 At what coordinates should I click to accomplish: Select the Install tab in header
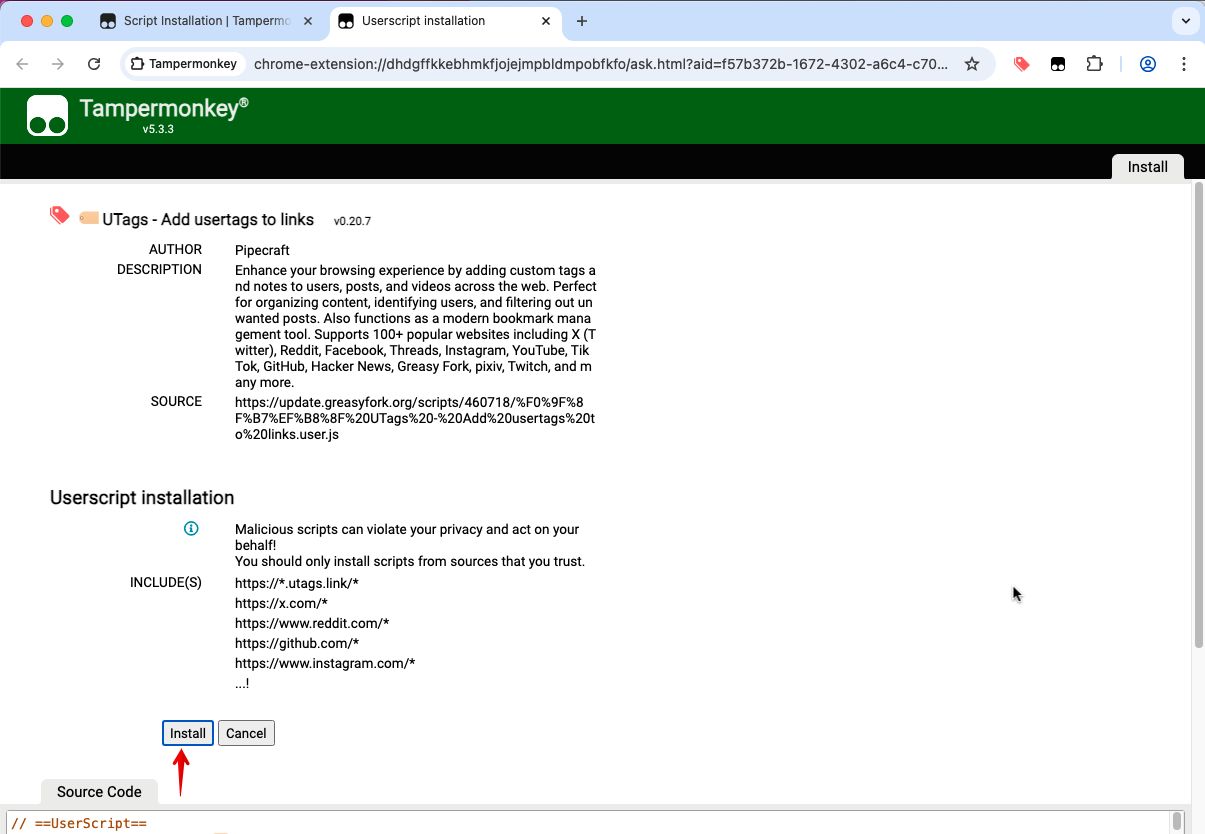tap(1147, 167)
